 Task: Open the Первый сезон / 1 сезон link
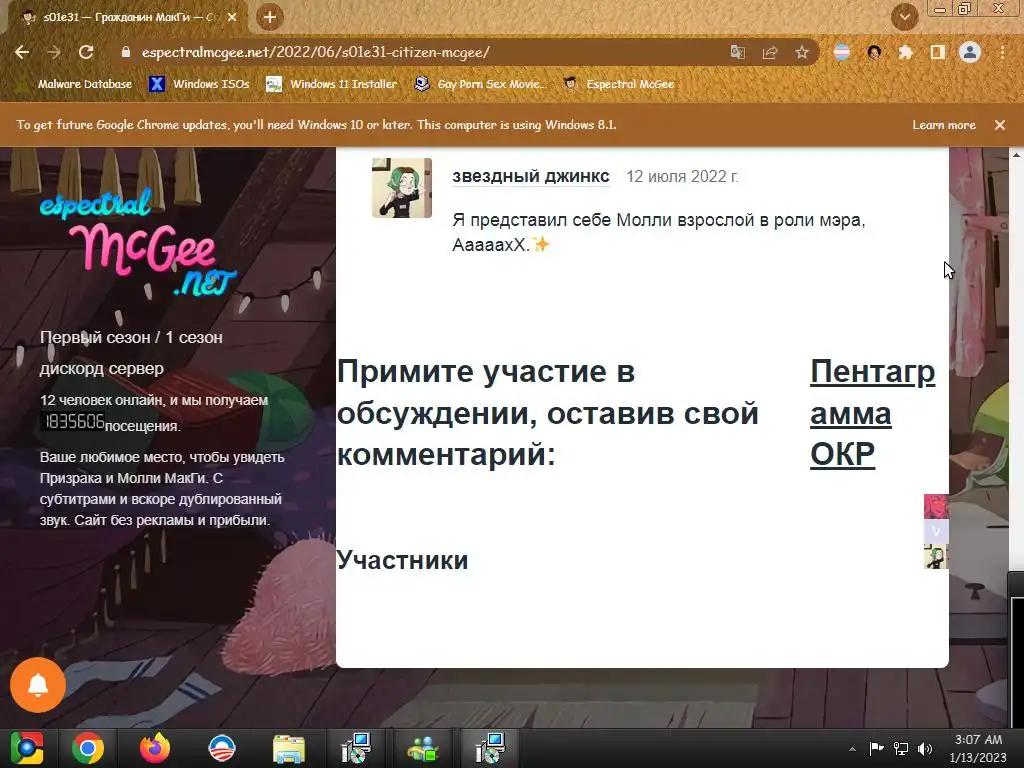(131, 338)
